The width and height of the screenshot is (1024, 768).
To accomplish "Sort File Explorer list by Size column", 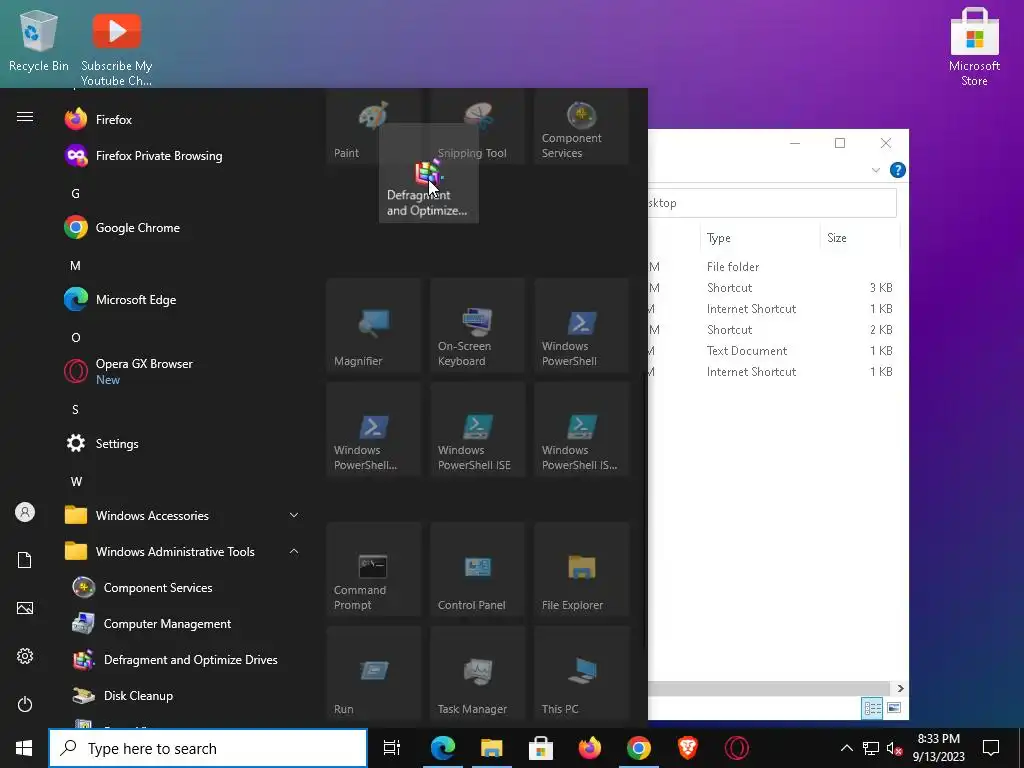I will (859, 238).
